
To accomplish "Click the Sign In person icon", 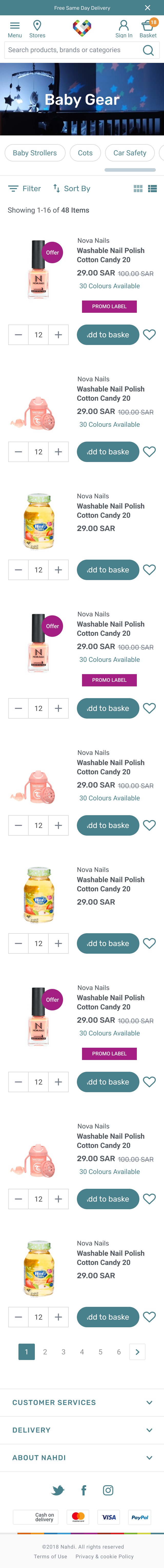I will coord(124,26).
